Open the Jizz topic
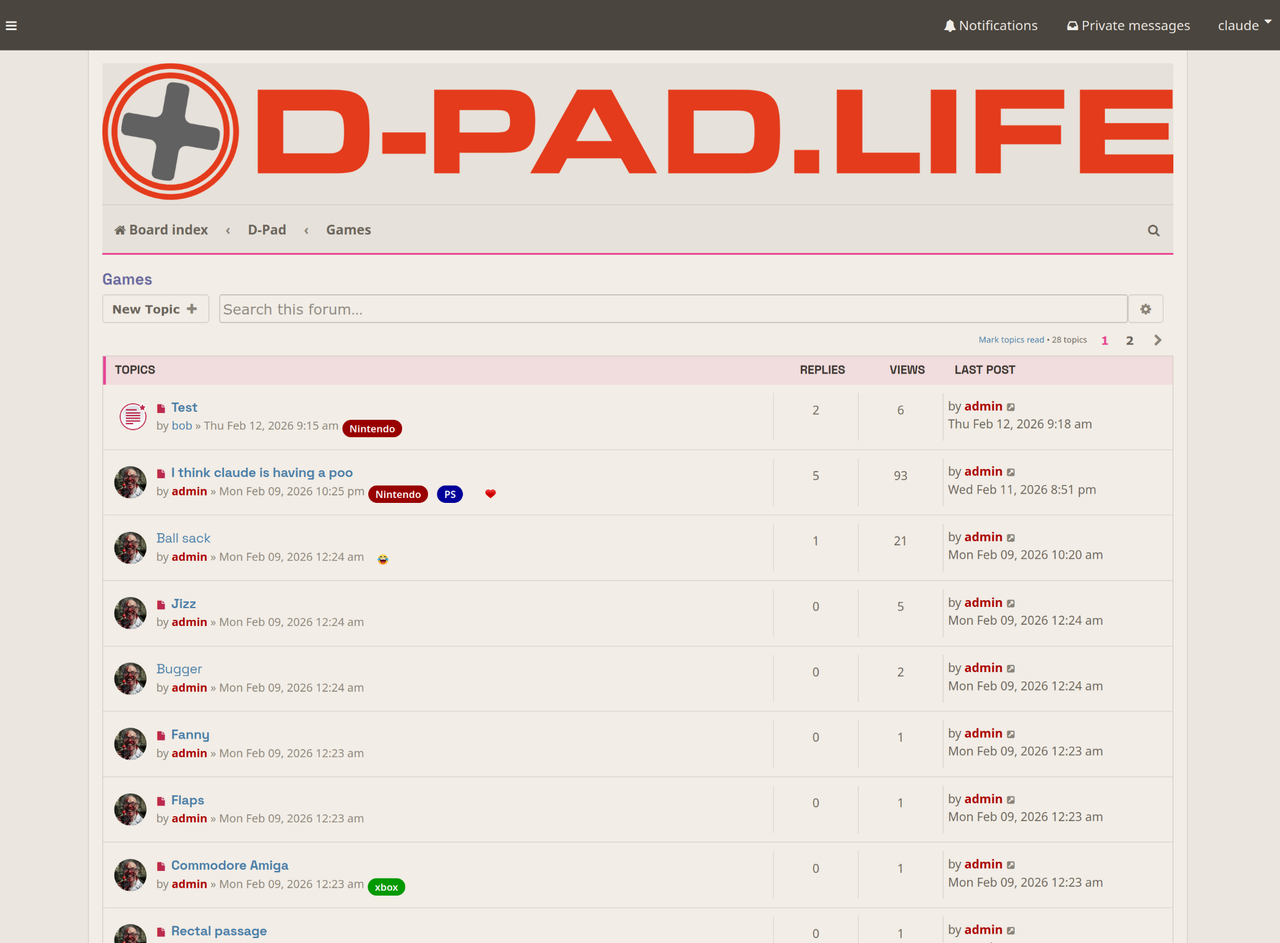The width and height of the screenshot is (1280, 943). click(x=183, y=604)
